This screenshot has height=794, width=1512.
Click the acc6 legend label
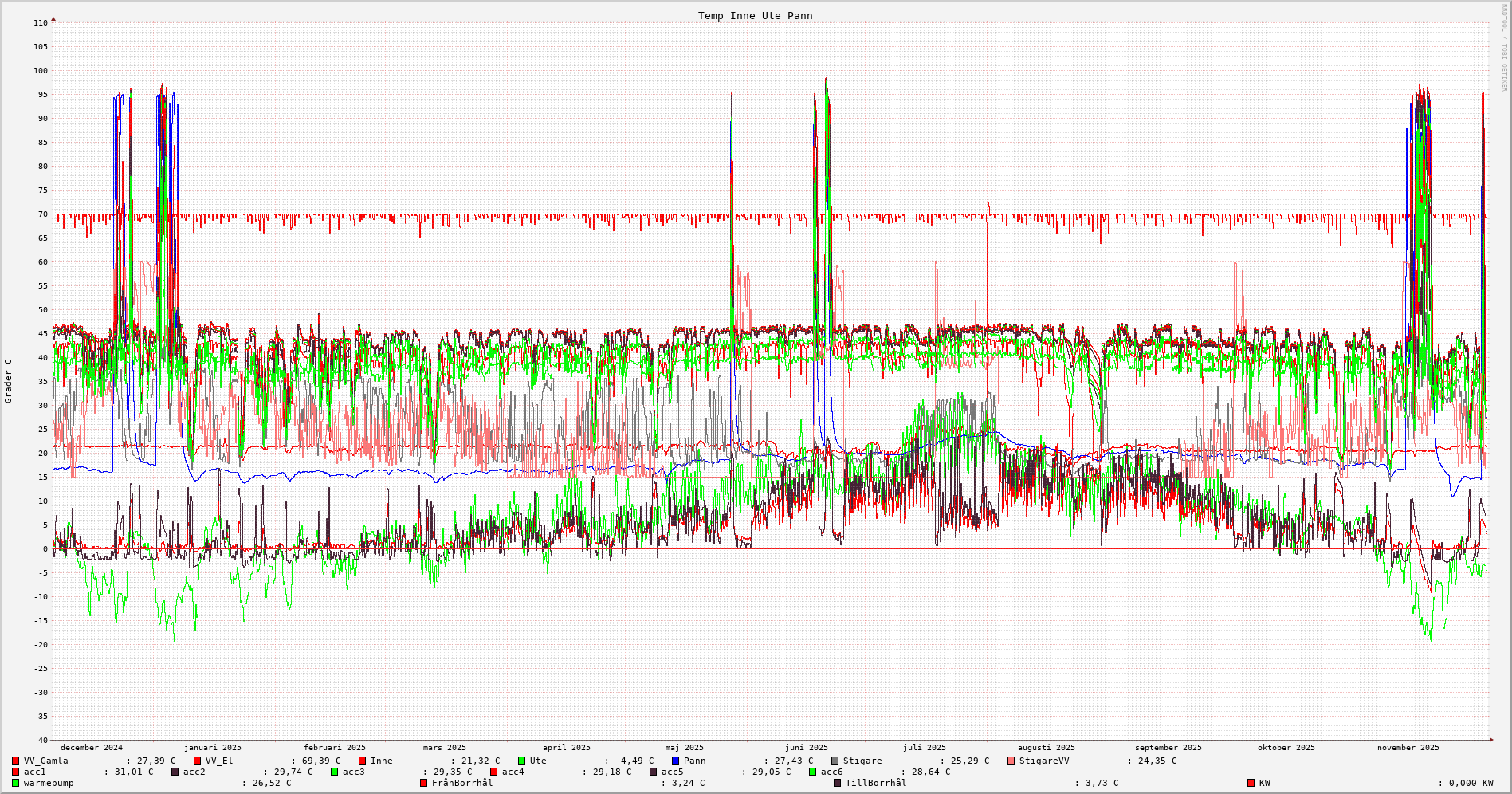point(831,772)
